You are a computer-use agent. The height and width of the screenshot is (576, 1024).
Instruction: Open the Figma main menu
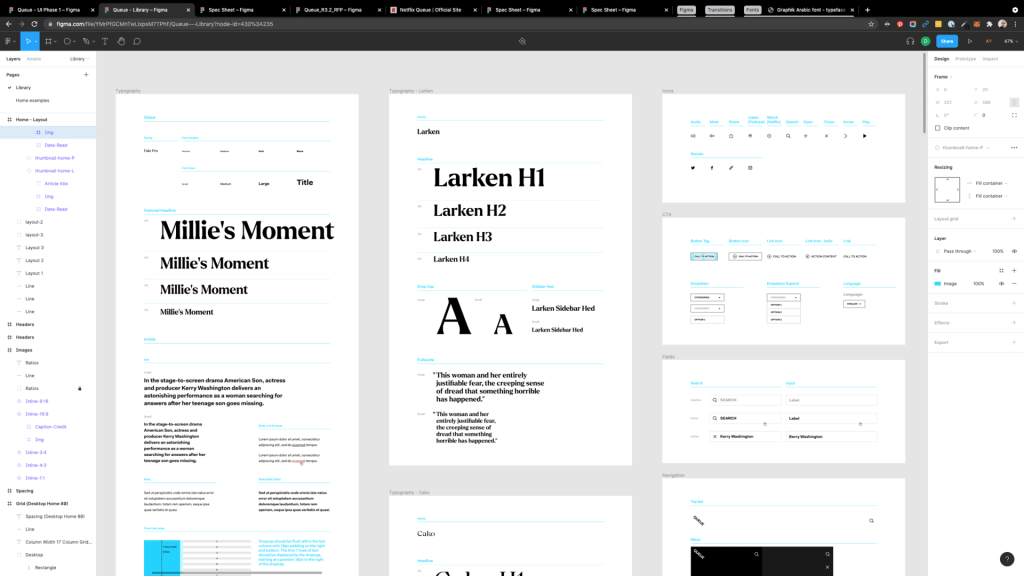[x=9, y=41]
